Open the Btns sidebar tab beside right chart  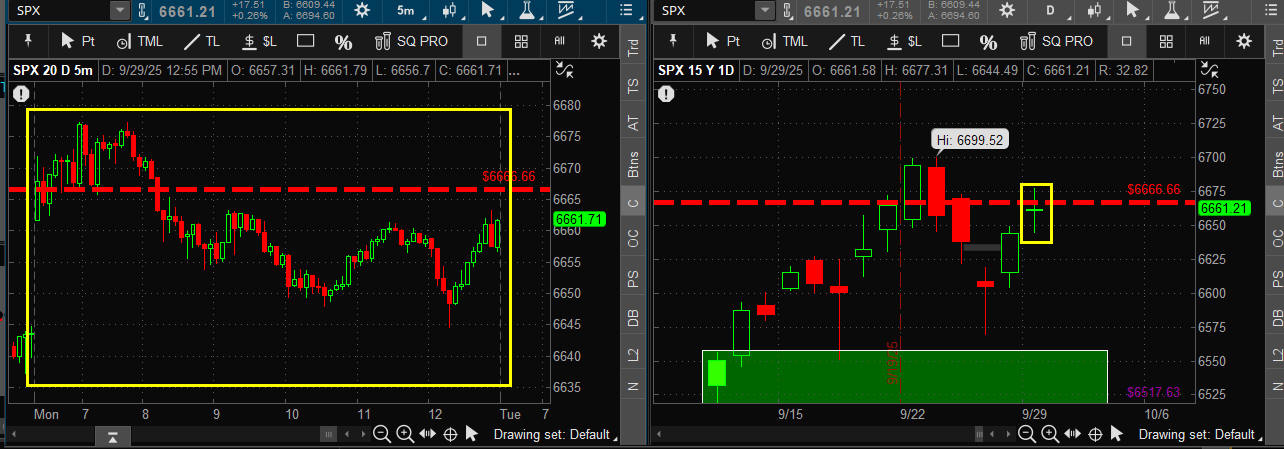pyautogui.click(x=1277, y=164)
